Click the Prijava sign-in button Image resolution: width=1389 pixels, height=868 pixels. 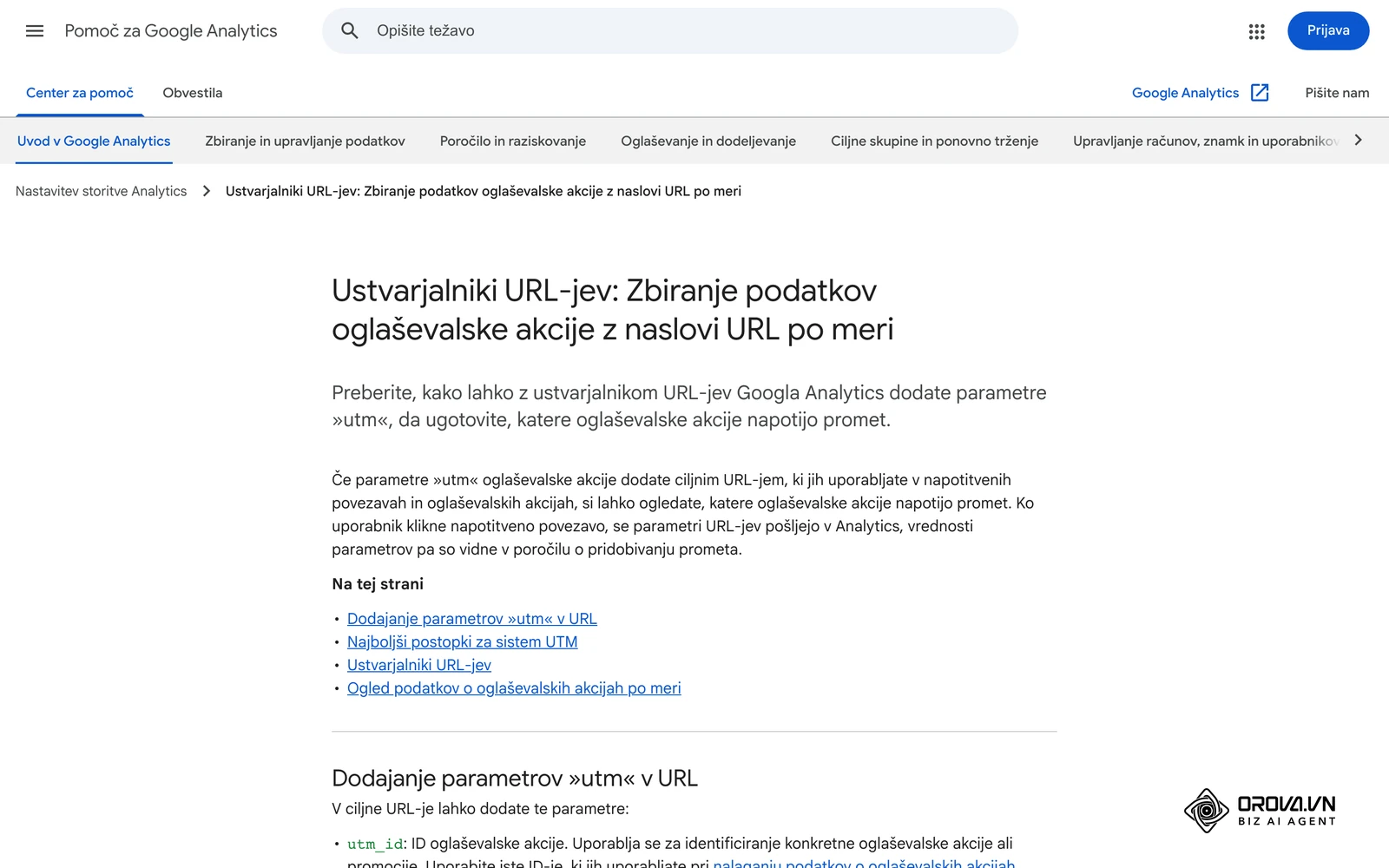coord(1328,31)
